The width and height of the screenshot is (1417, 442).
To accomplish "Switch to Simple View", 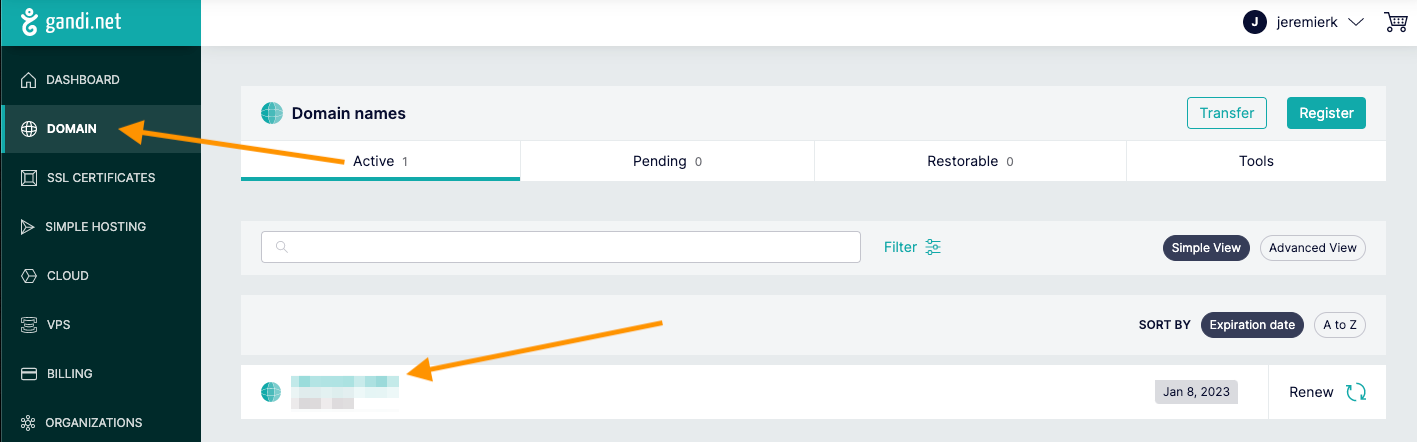I will 1206,248.
